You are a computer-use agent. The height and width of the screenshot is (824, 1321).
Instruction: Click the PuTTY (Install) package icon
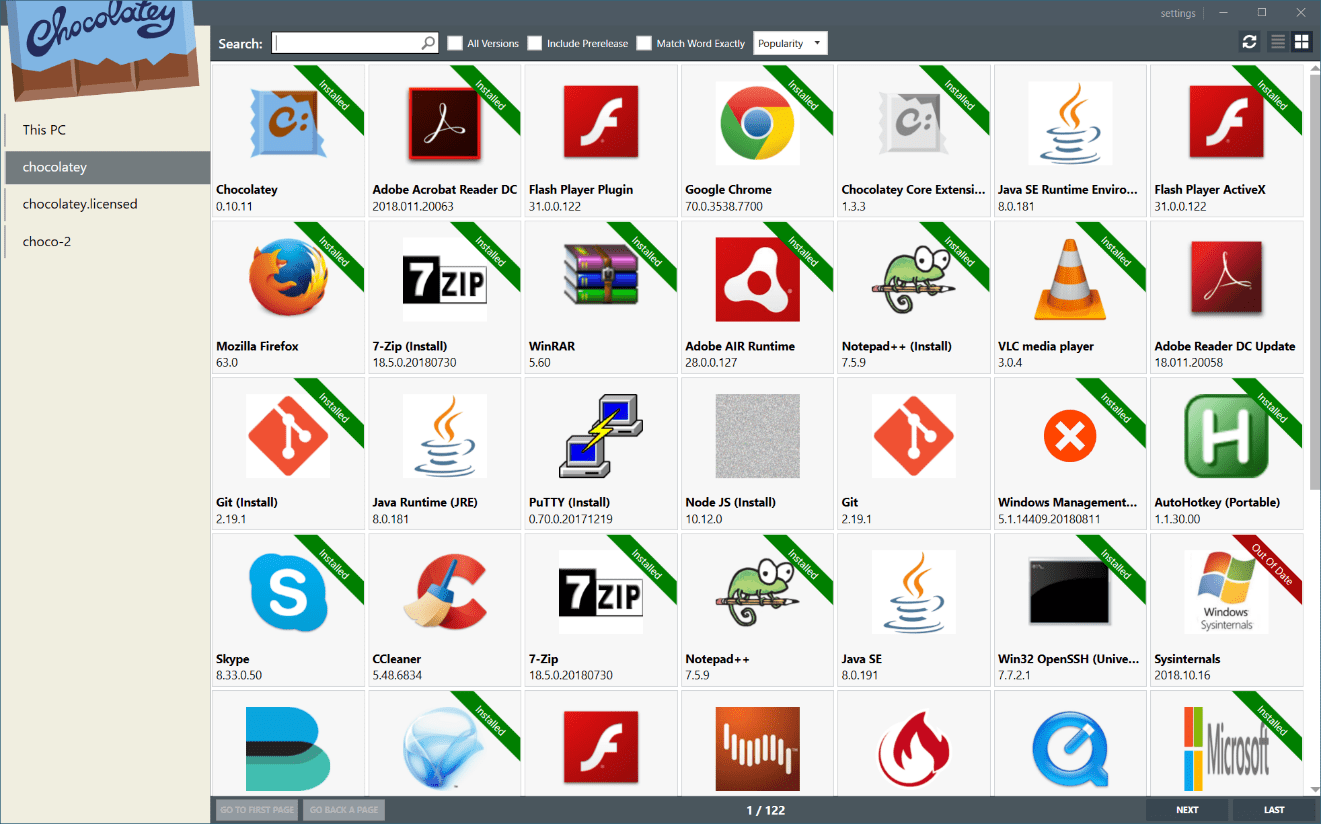pyautogui.click(x=600, y=437)
